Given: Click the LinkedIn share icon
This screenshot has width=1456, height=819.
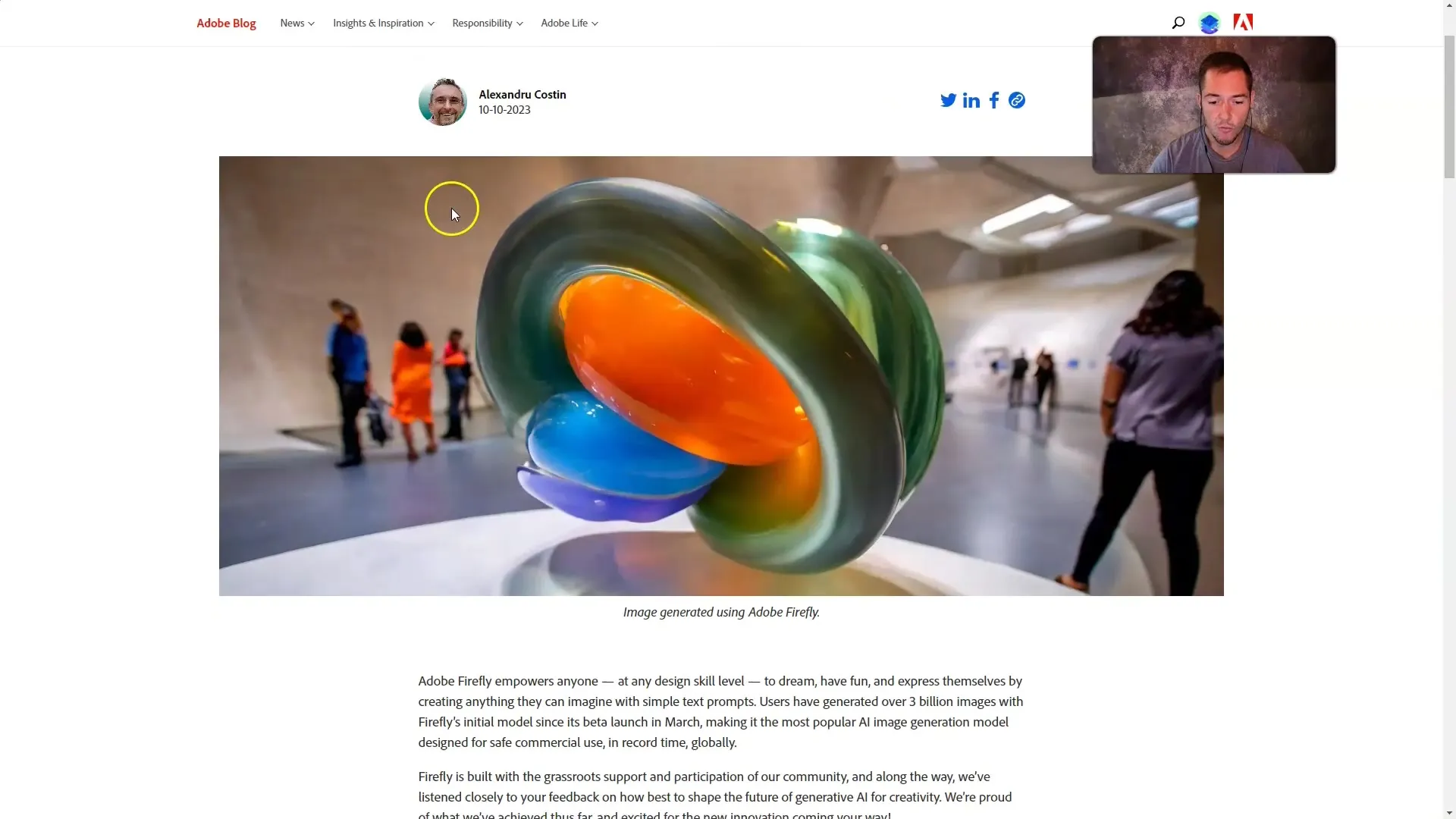Looking at the screenshot, I should pyautogui.click(x=971, y=100).
